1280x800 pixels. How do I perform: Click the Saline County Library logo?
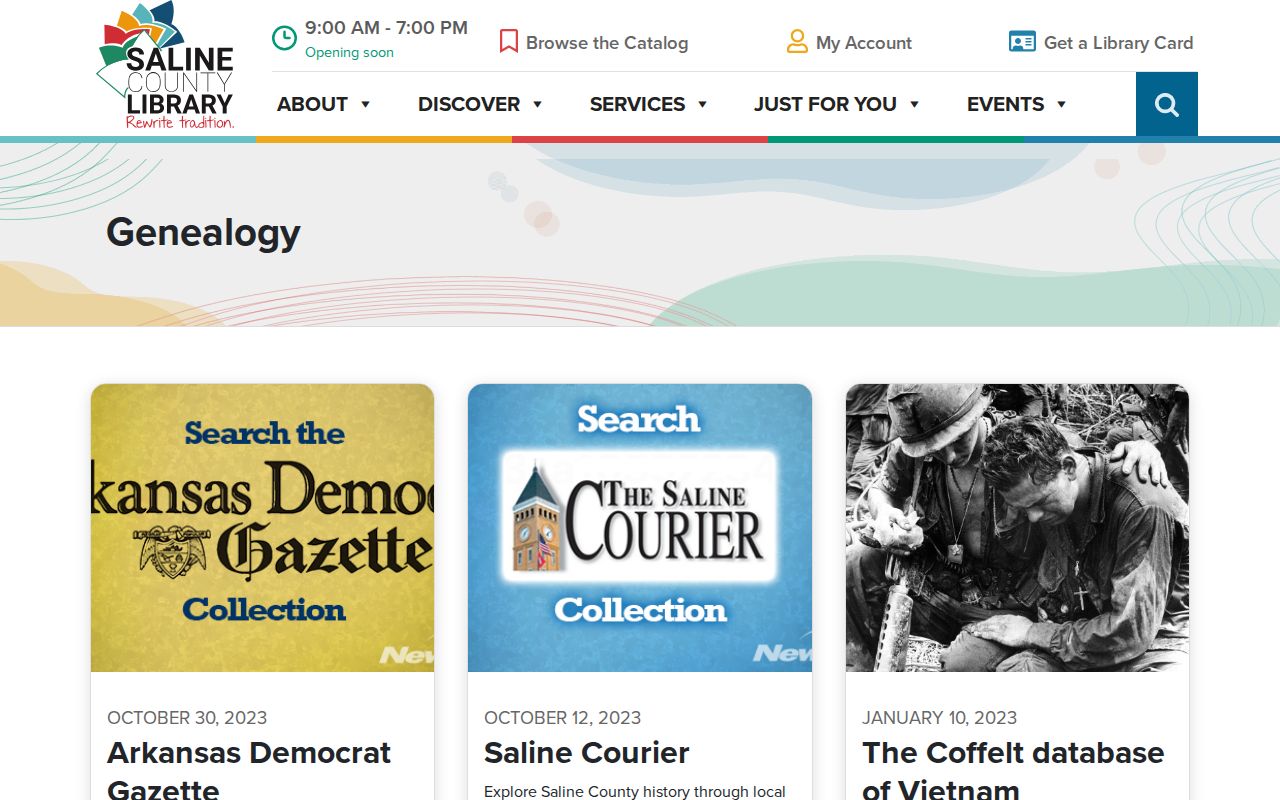(166, 66)
